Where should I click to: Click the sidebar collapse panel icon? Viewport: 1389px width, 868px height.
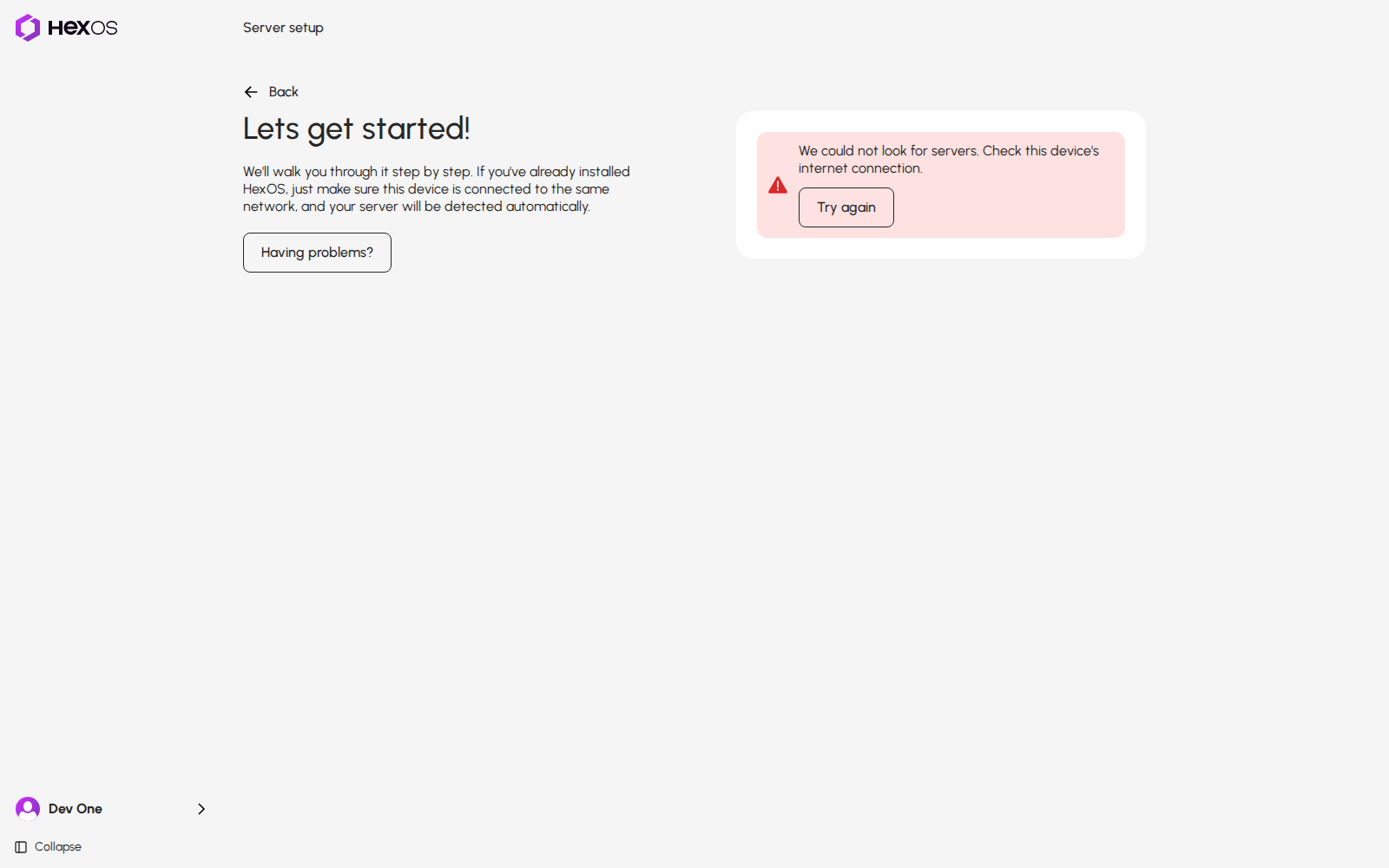click(21, 847)
